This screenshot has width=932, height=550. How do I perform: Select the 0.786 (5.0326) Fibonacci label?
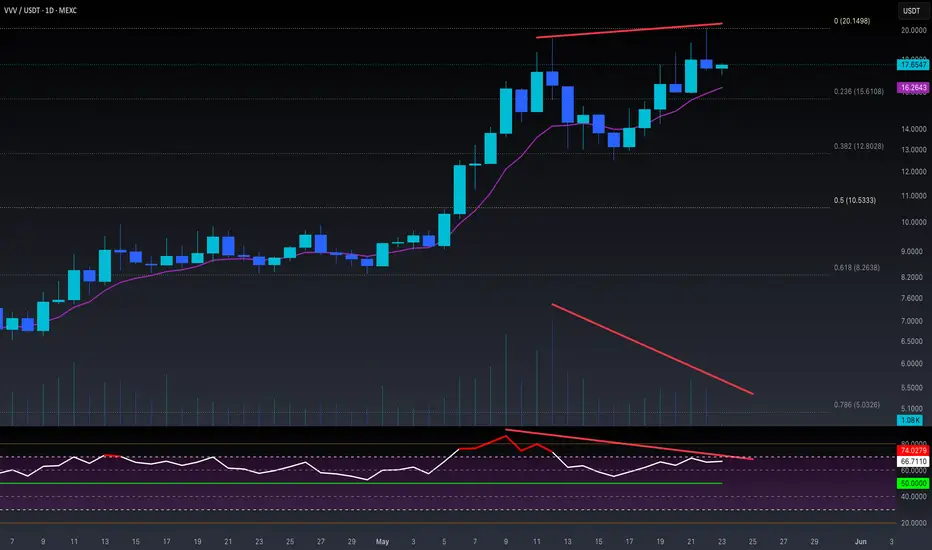point(857,405)
